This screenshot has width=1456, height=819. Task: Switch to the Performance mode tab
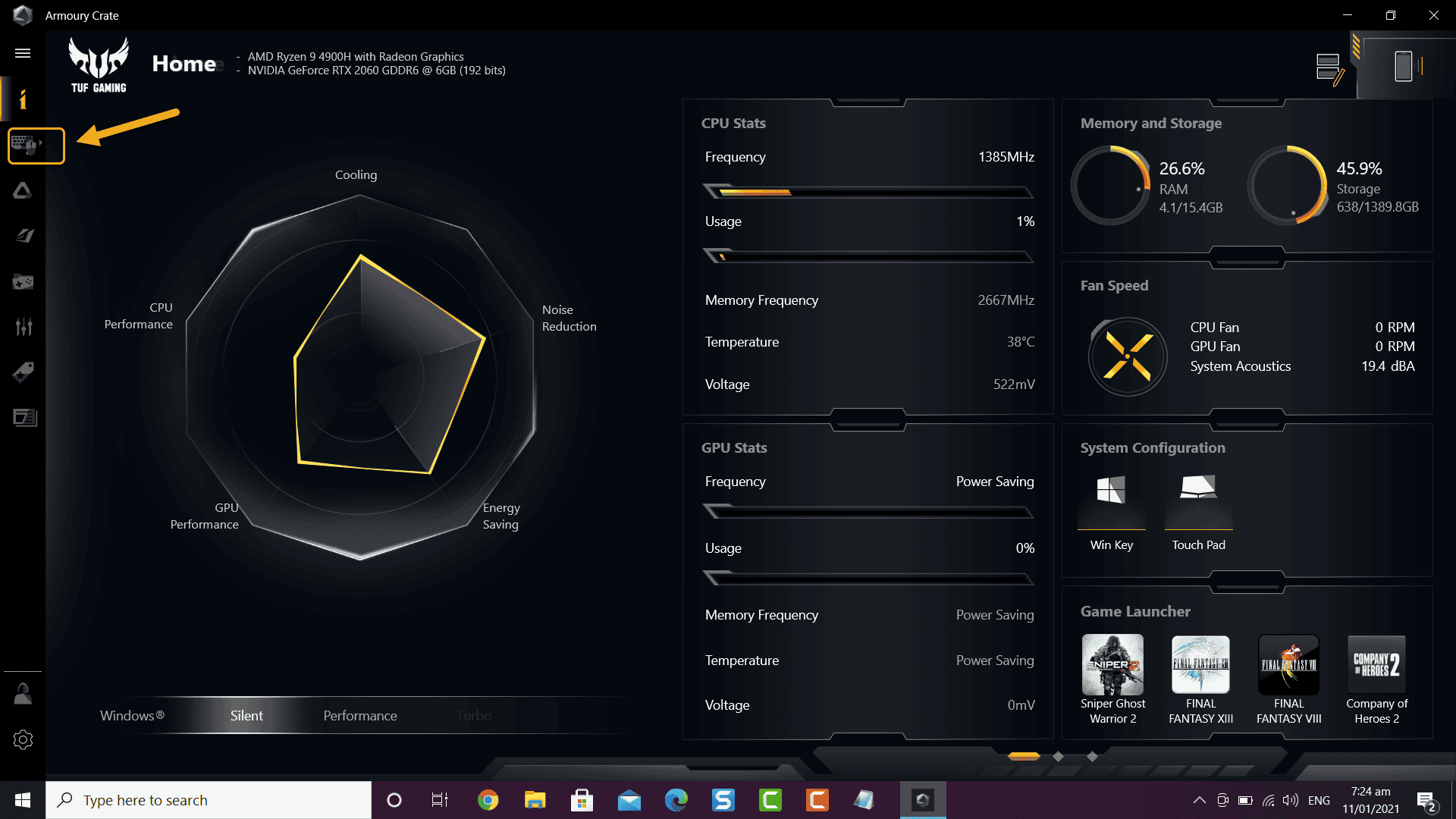[x=360, y=715]
